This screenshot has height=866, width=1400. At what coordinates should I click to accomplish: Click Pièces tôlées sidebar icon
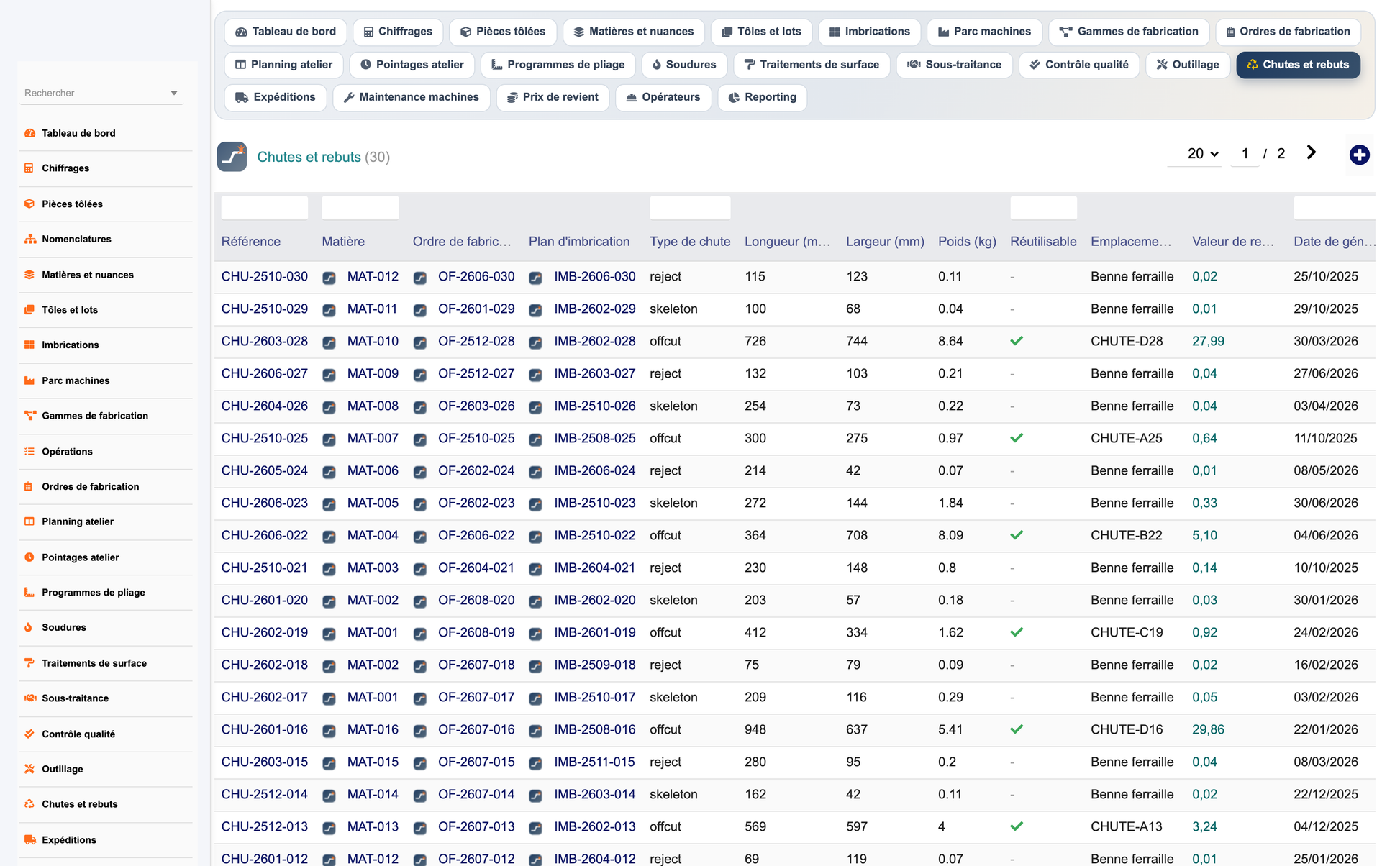(x=29, y=204)
